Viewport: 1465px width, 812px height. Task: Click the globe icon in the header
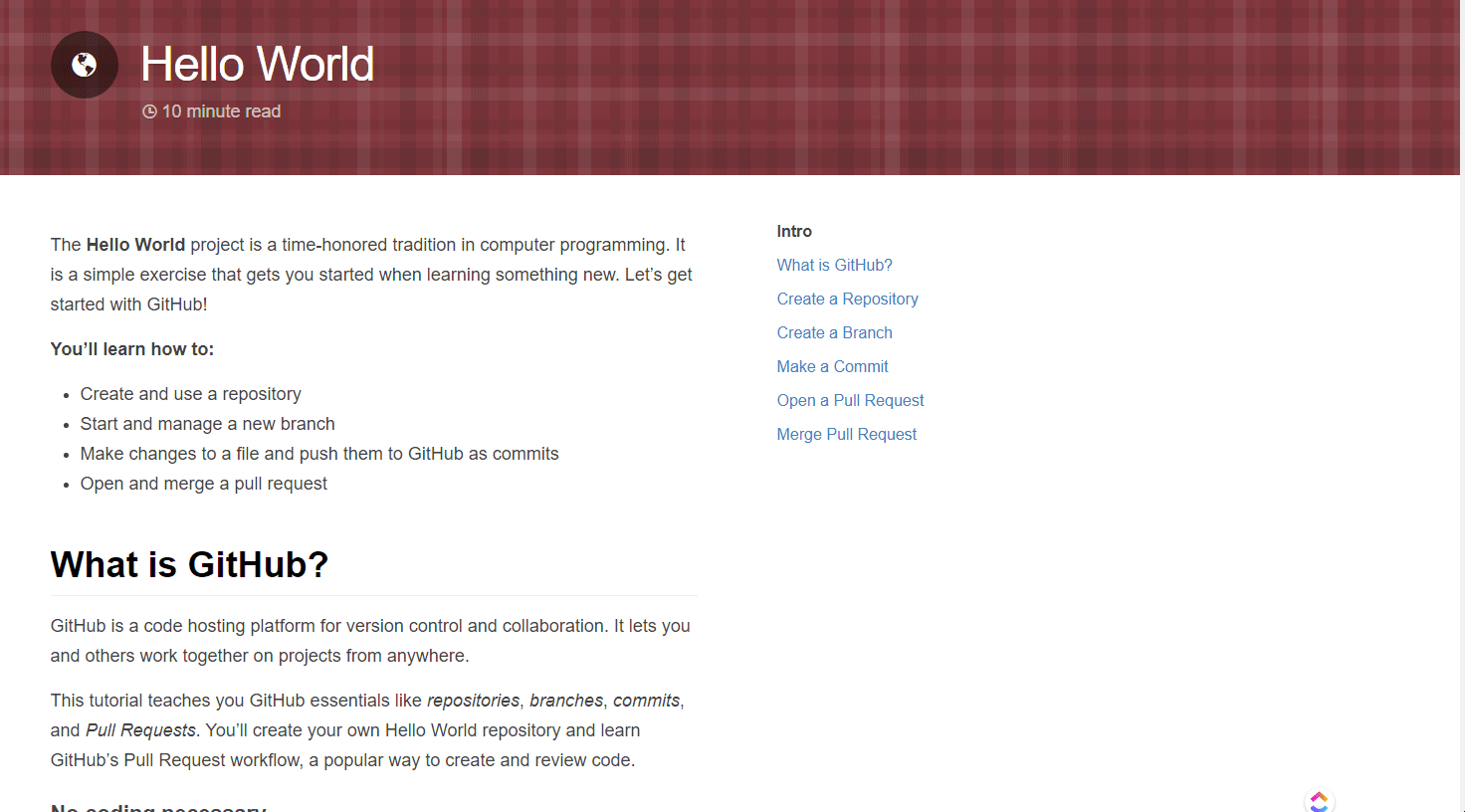pos(85,65)
